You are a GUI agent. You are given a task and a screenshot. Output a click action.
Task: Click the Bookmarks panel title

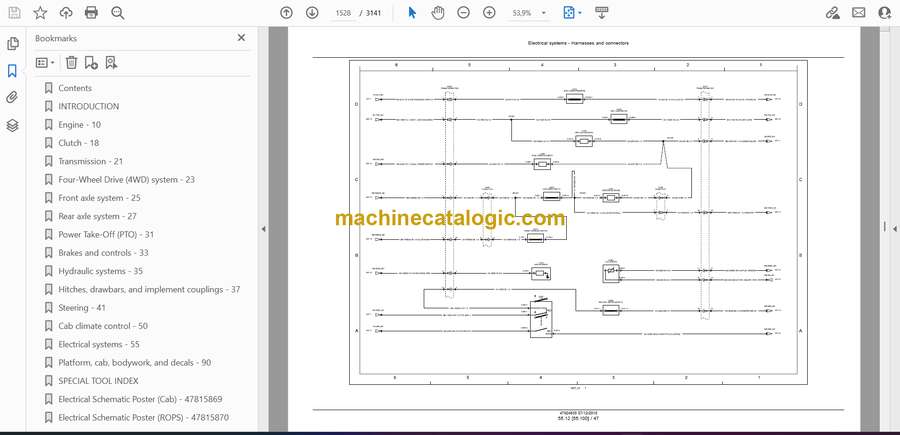click(56, 38)
